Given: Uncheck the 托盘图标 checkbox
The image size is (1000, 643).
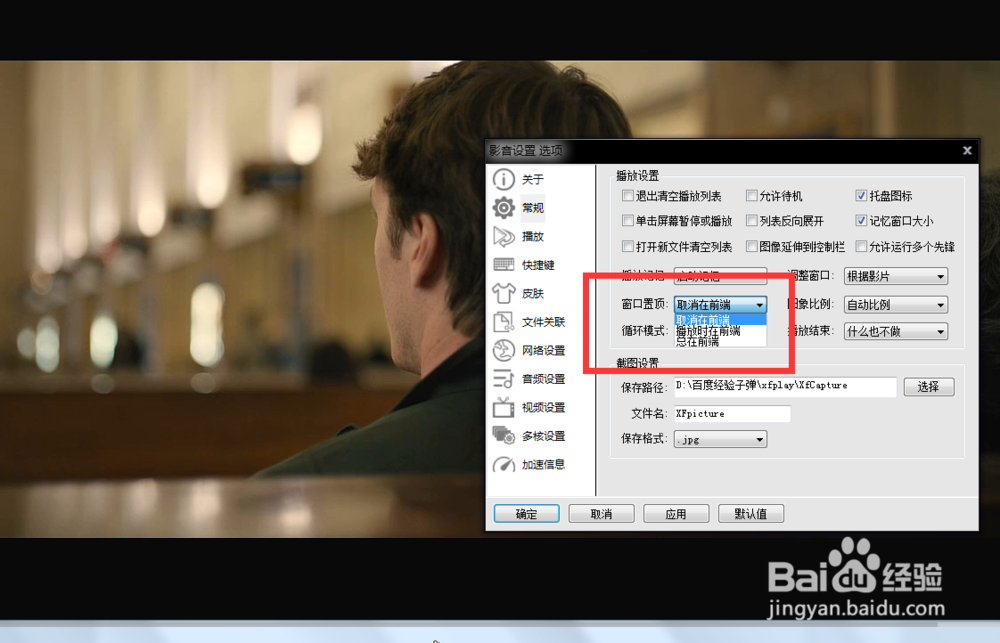Looking at the screenshot, I should pyautogui.click(x=862, y=195).
